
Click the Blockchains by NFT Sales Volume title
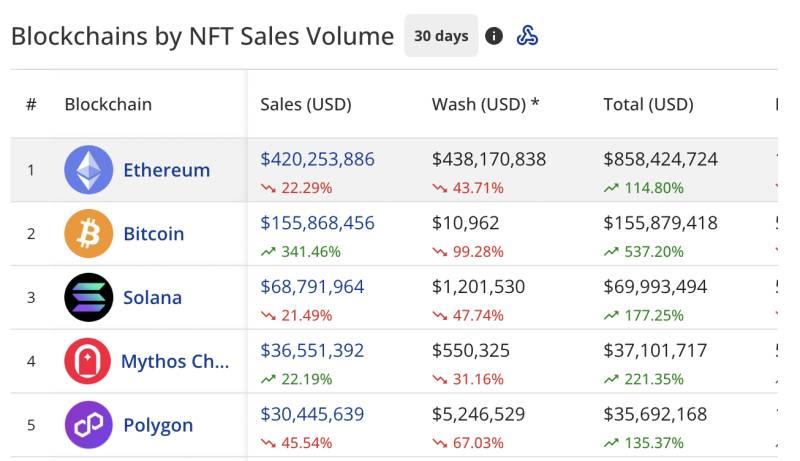coord(203,37)
